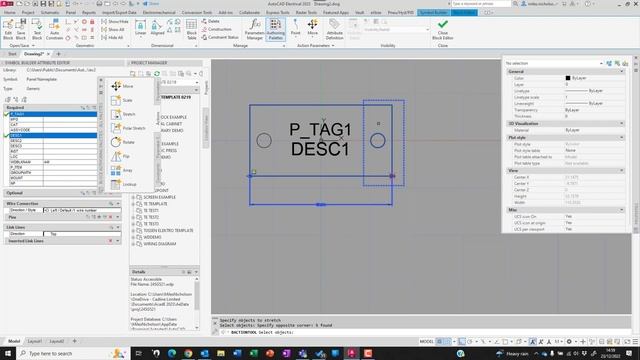Screen dimensions: 640x360
Task: Click the Delete constraint button
Action: pyautogui.click(x=211, y=21)
